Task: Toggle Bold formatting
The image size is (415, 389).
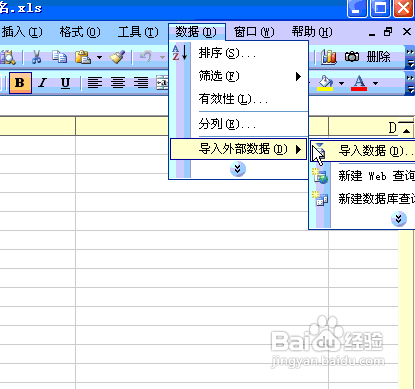Action: pyautogui.click(x=20, y=83)
